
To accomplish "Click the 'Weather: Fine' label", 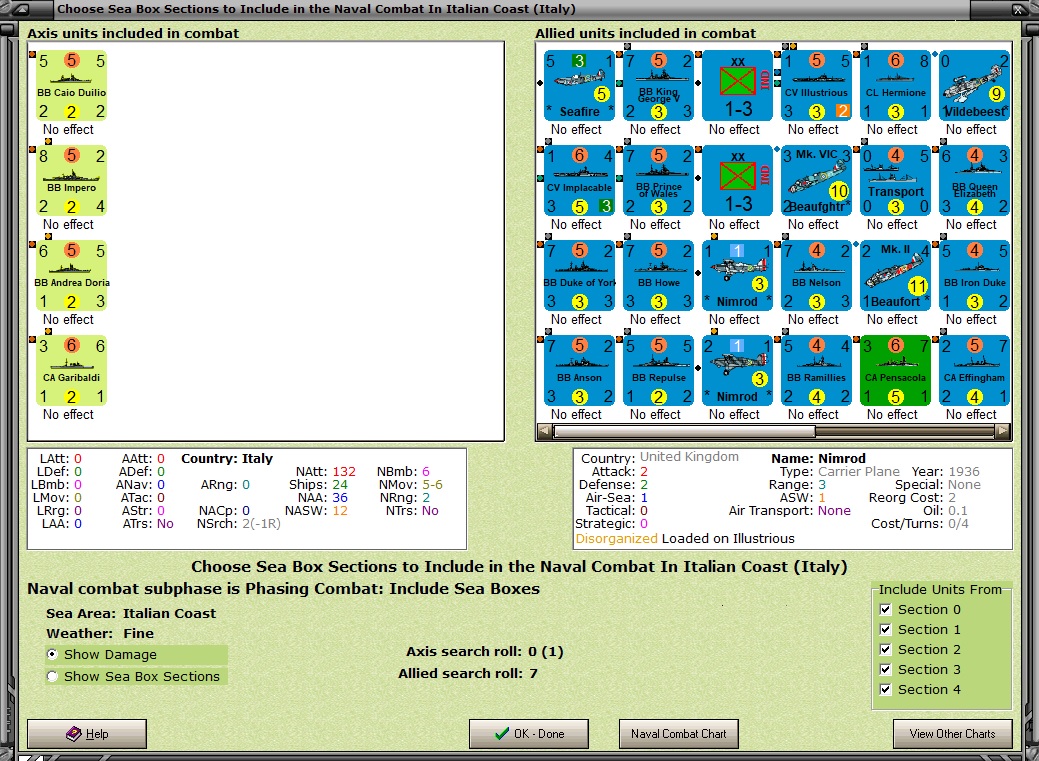I will [x=100, y=633].
